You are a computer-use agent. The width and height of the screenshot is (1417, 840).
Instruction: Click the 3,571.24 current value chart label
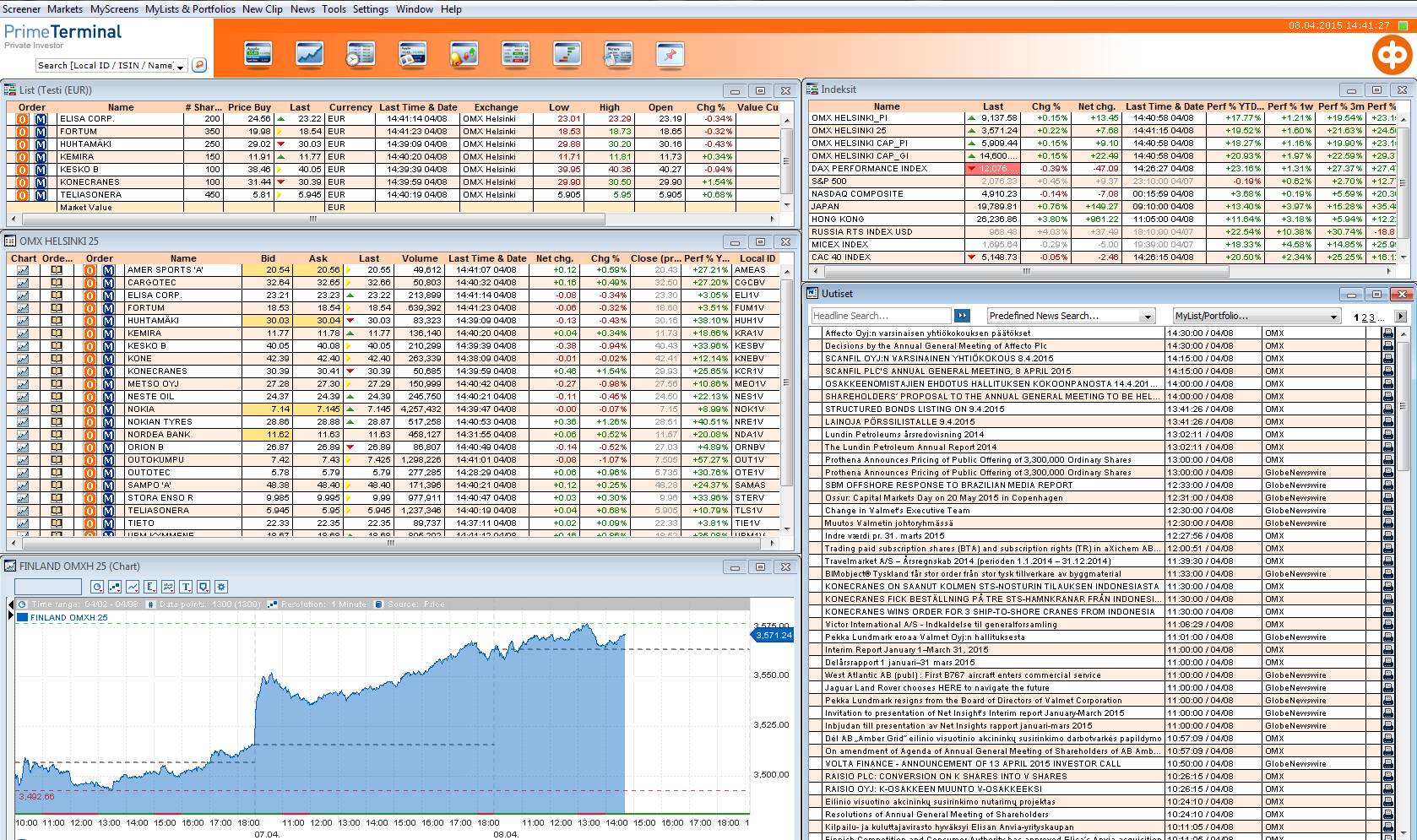pos(773,635)
